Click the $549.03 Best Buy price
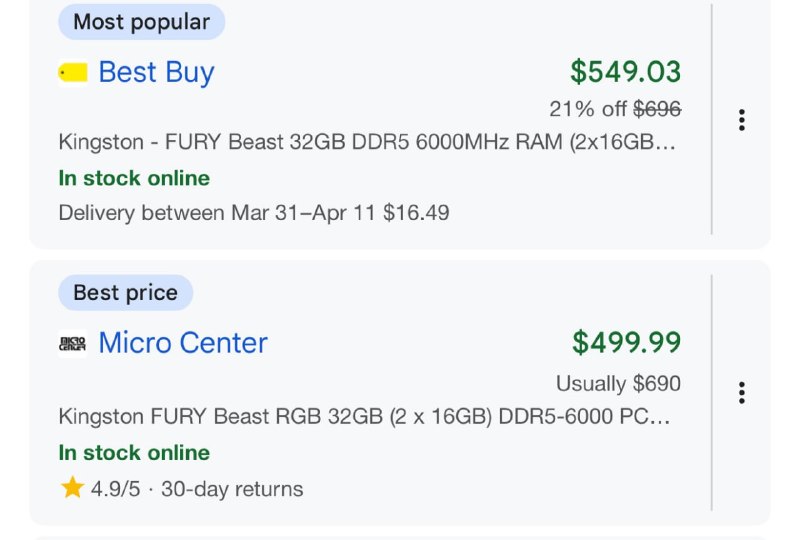Screen dimensions: 800x540 point(625,72)
